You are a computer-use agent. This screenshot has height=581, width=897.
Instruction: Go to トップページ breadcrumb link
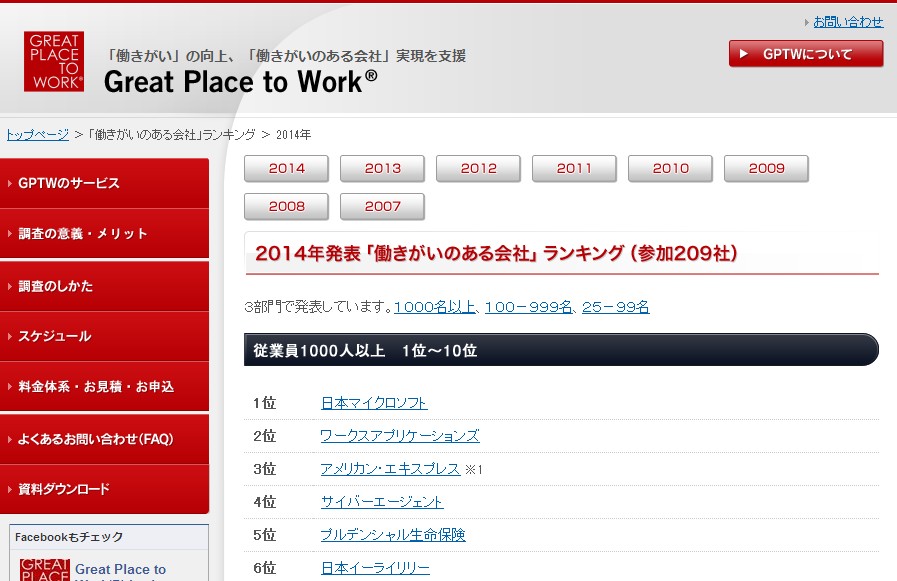coord(38,134)
